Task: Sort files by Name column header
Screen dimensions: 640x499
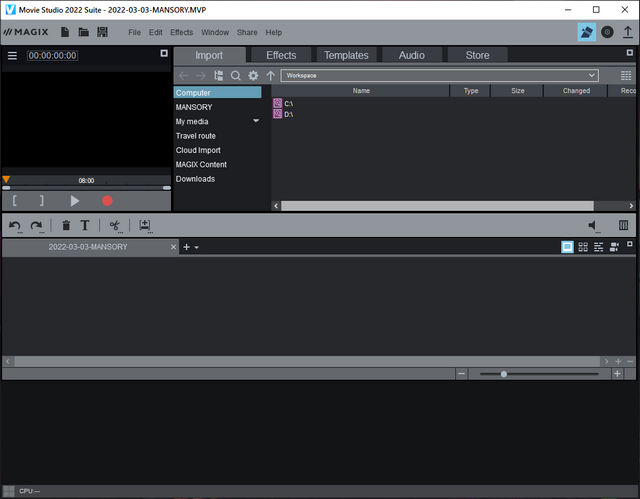Action: pyautogui.click(x=361, y=91)
